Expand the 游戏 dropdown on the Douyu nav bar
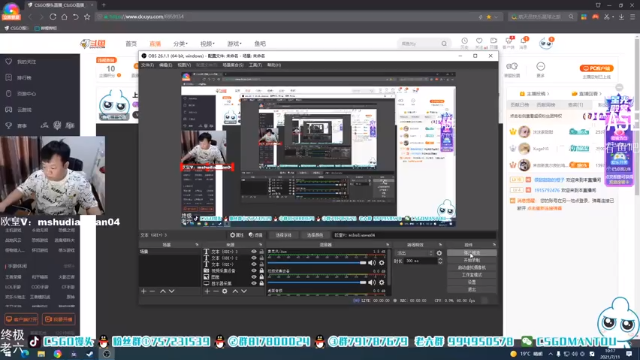Image resolution: width=640 pixels, height=360 pixels. click(x=234, y=44)
